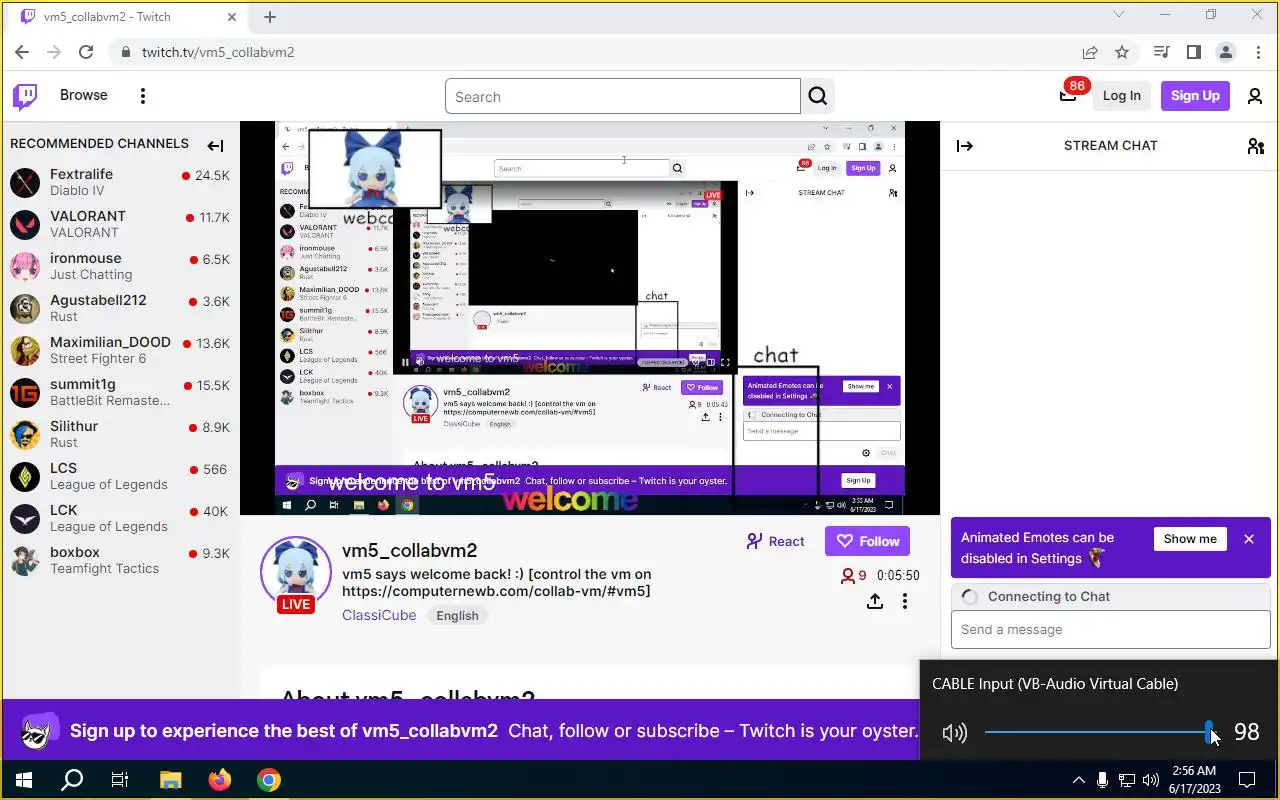Open the network tray icon

(1127, 780)
